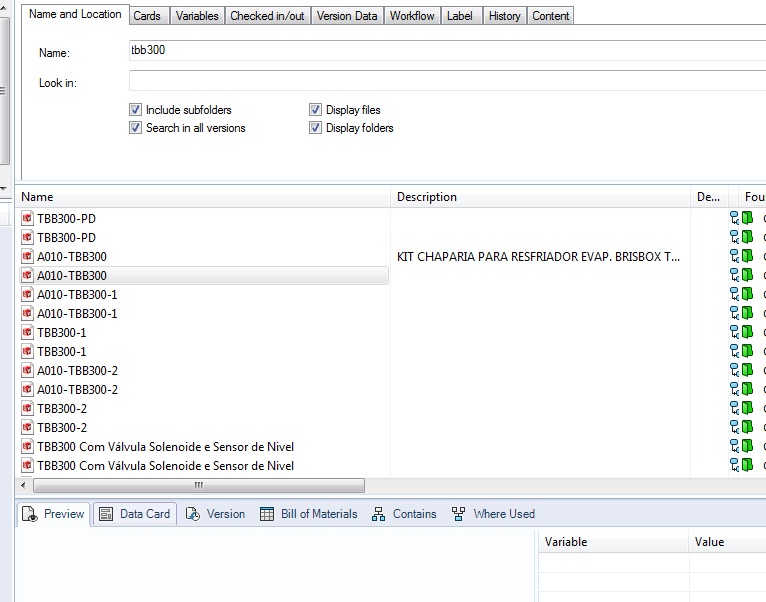Open the Preview tab

pos(54,514)
